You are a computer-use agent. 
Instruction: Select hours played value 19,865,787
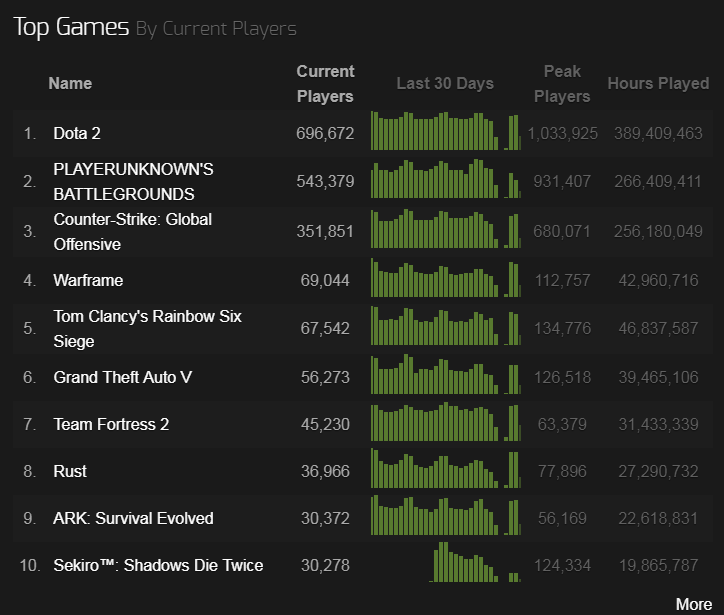pos(658,566)
